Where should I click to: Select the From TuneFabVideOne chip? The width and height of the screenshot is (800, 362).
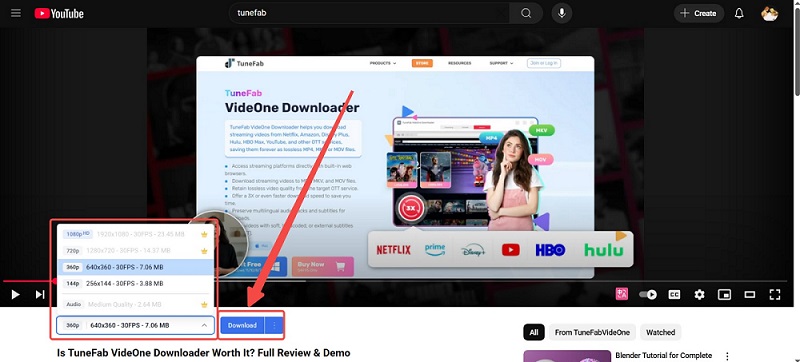coord(592,332)
